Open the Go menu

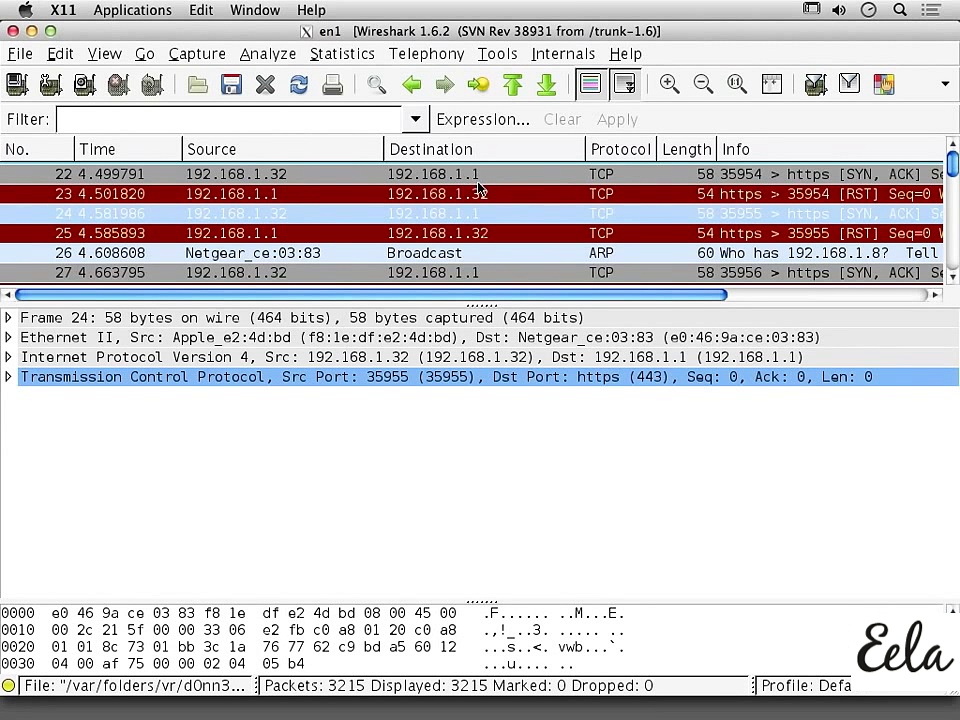pos(144,54)
